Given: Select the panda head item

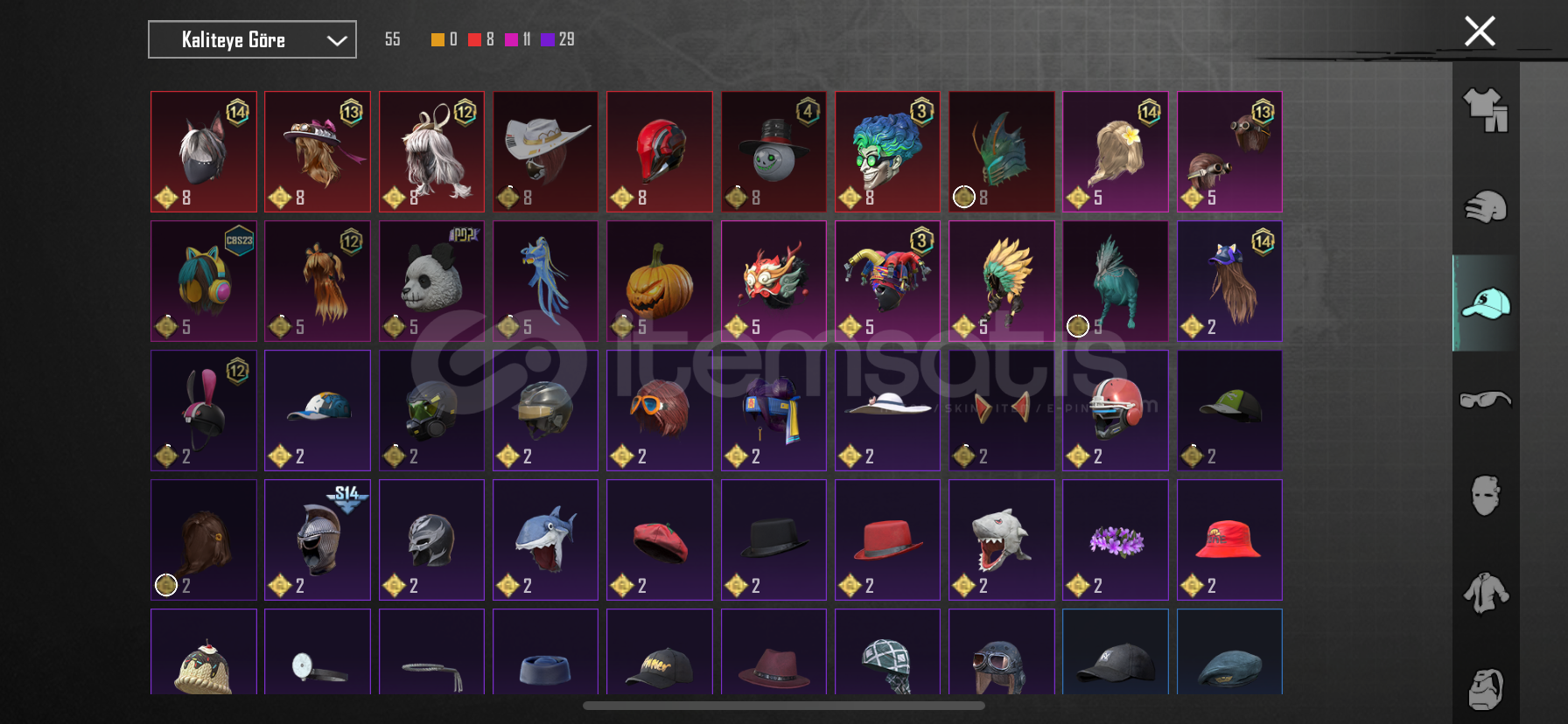Looking at the screenshot, I should tap(431, 281).
